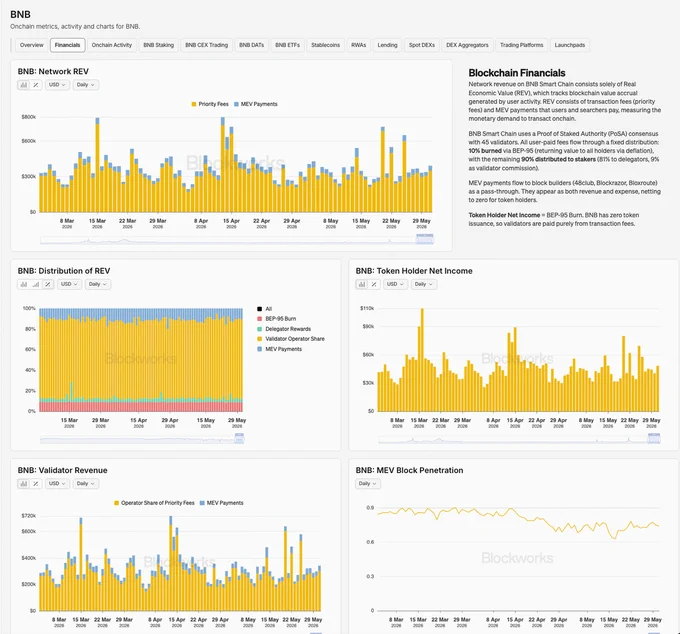
Task: Click the BNB page heading
Action: click(x=20, y=14)
